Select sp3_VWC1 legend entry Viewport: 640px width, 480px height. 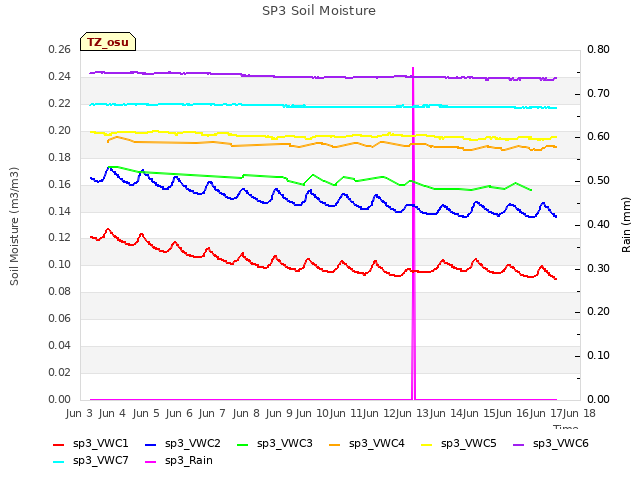tap(91, 444)
